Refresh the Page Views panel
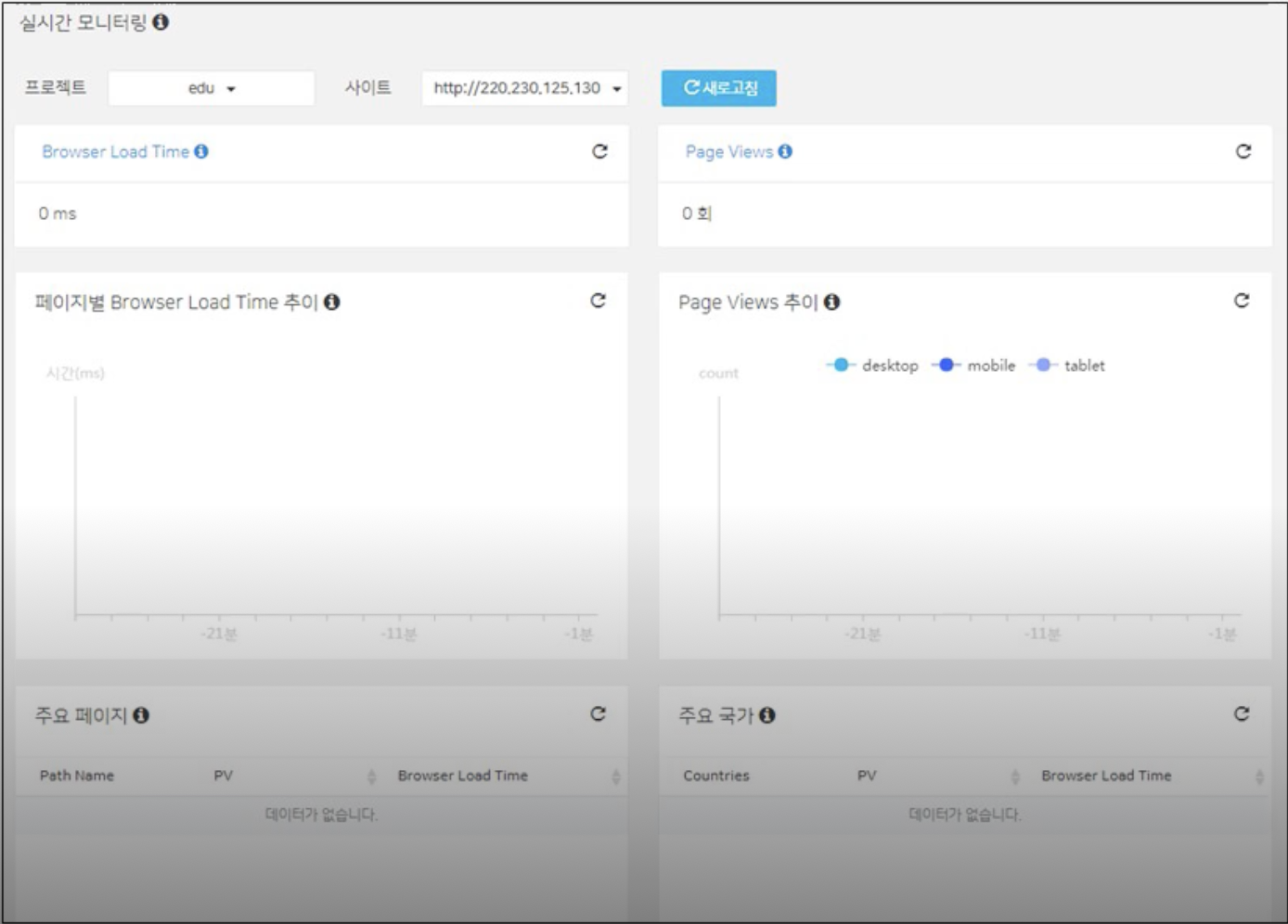 pos(1243,151)
